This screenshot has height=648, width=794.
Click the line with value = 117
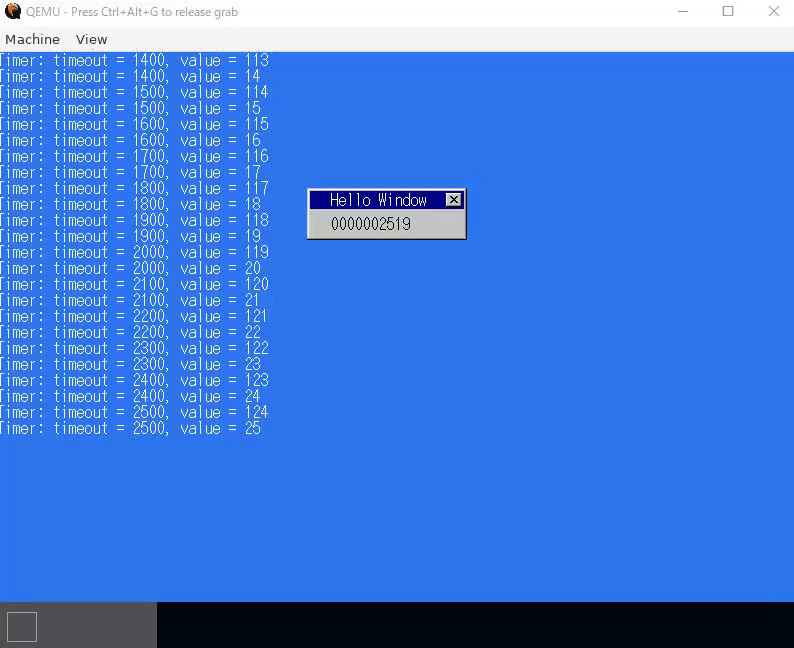(x=134, y=189)
